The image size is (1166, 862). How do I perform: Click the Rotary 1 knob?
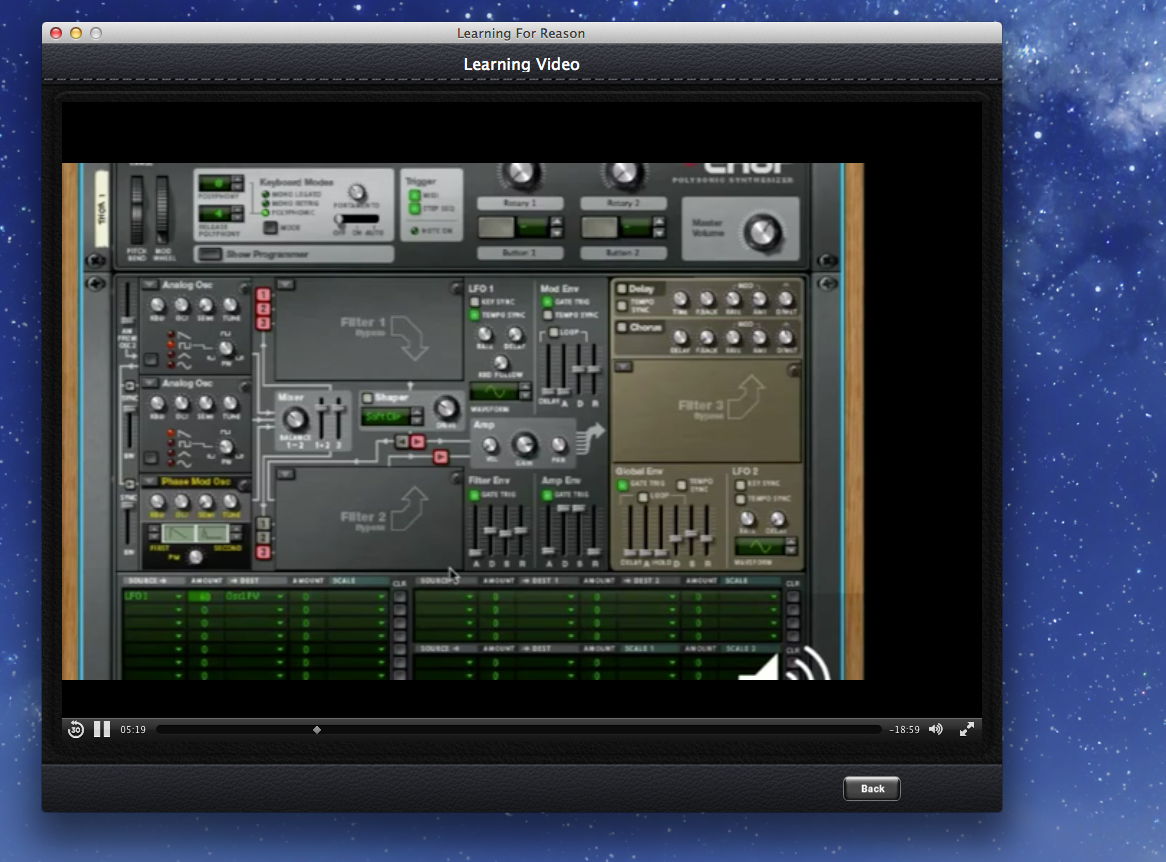click(x=521, y=175)
